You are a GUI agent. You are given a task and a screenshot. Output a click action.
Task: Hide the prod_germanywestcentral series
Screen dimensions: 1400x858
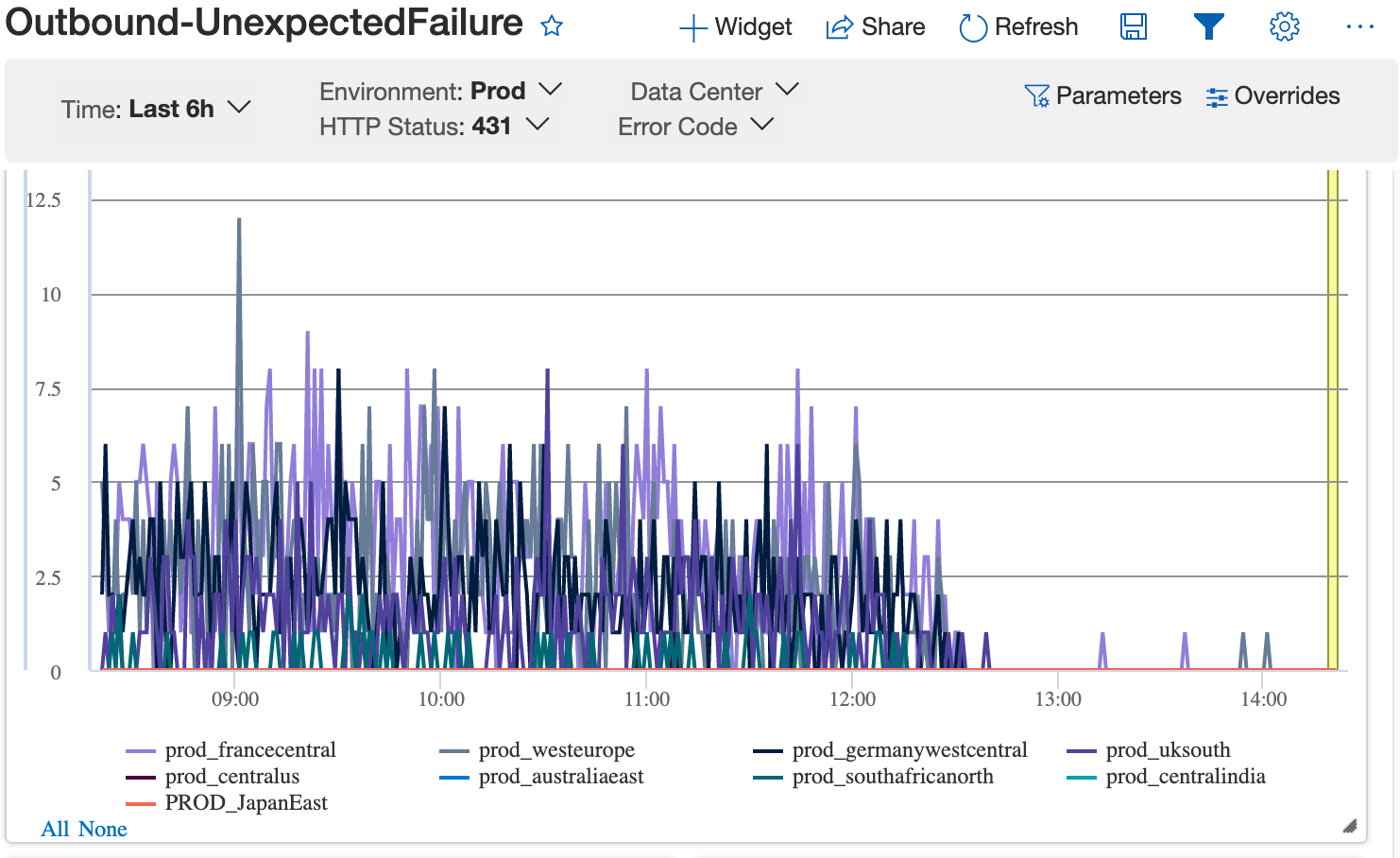(909, 750)
